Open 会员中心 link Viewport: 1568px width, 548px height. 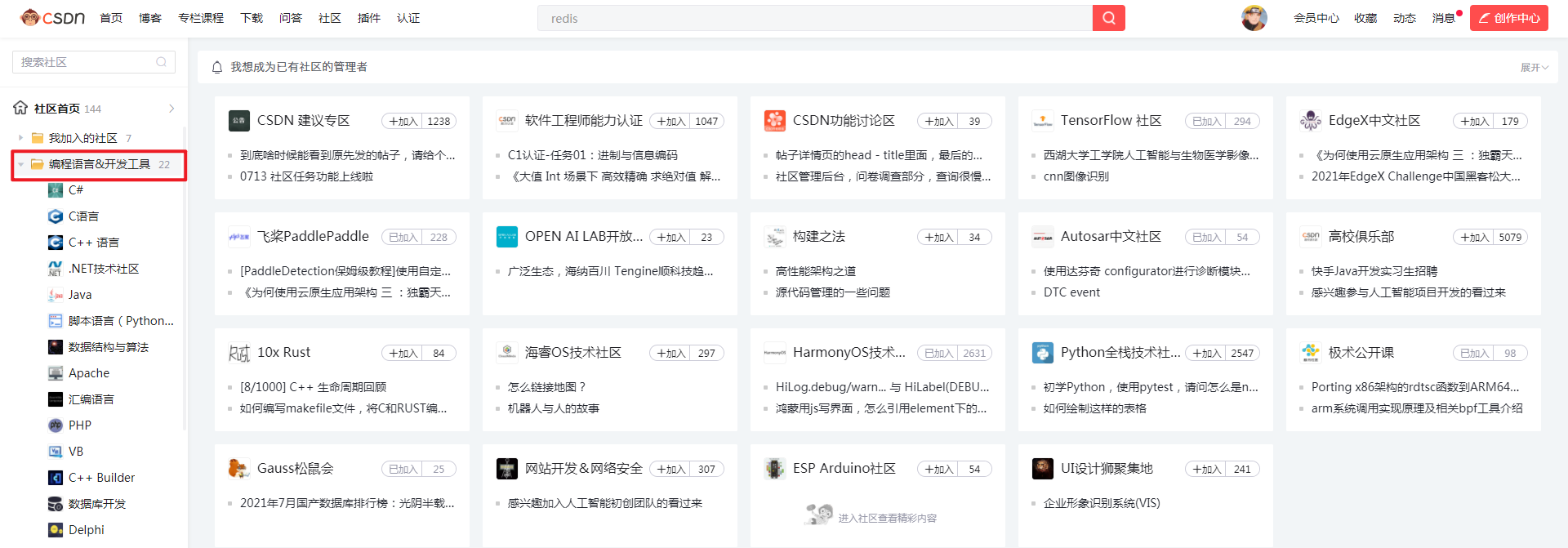click(1316, 18)
